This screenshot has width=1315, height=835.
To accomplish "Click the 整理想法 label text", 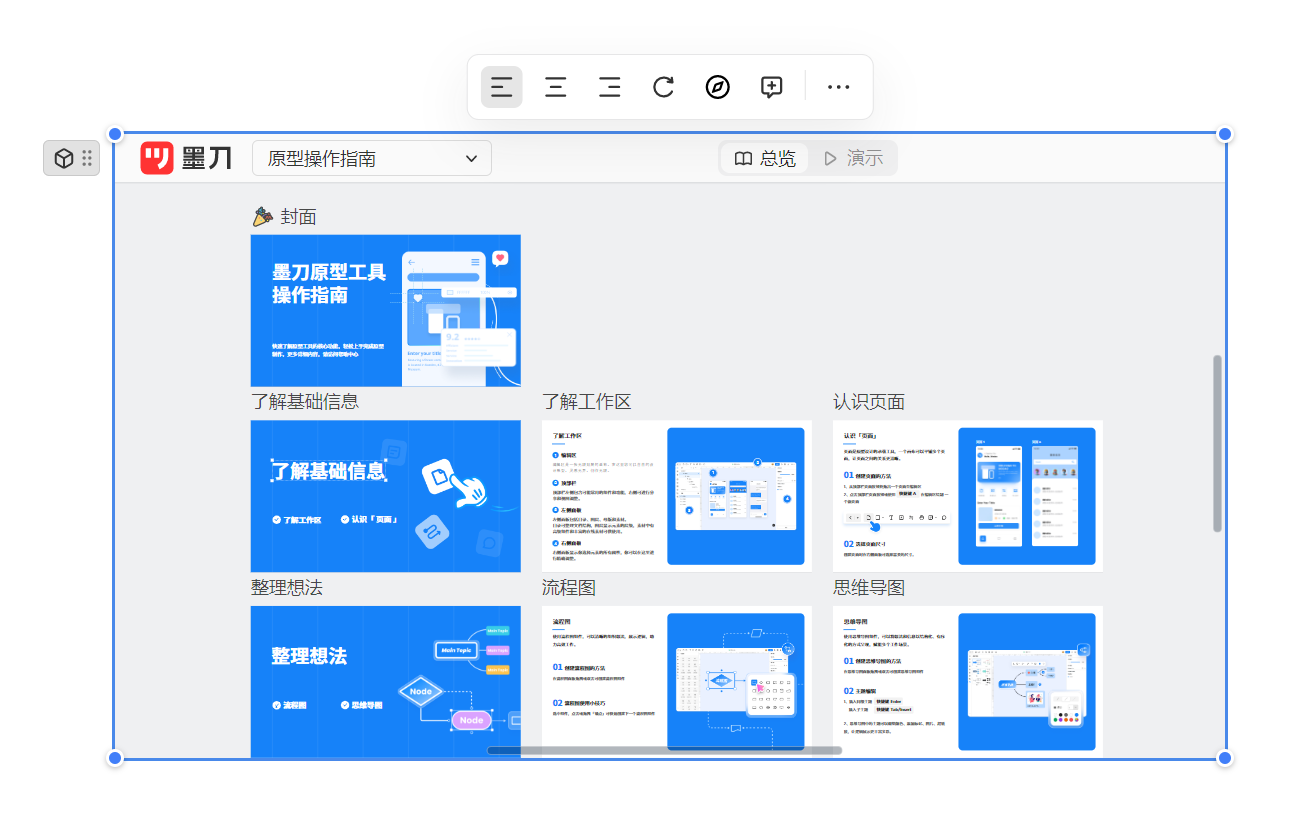I will click(287, 588).
